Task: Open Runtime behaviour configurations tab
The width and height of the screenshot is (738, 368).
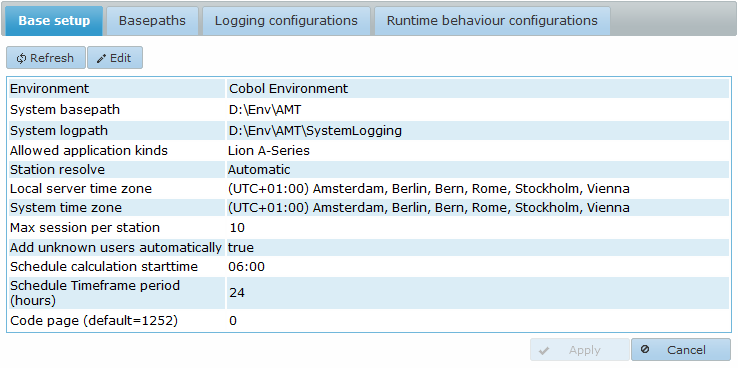Action: (492, 21)
